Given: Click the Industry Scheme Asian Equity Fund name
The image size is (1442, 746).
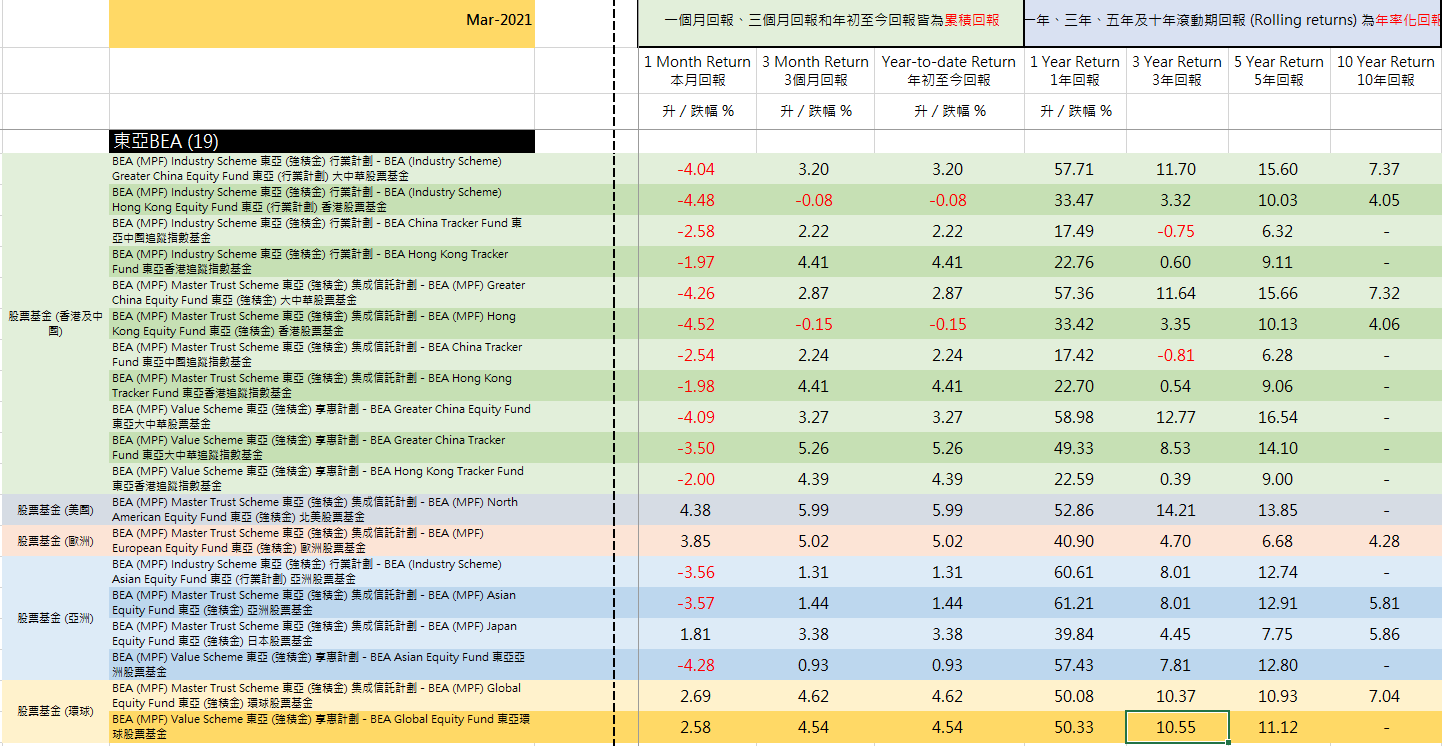Looking at the screenshot, I should tap(322, 572).
